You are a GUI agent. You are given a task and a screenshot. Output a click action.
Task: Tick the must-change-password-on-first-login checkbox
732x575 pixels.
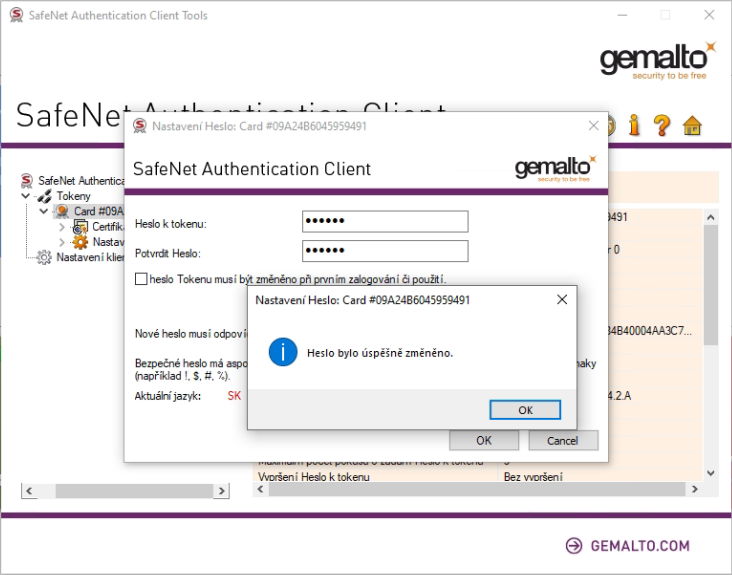click(141, 279)
